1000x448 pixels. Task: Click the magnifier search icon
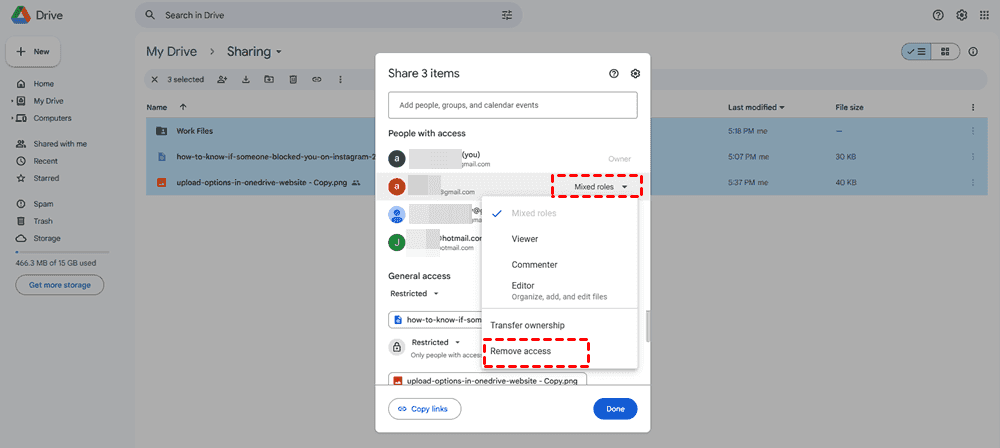pyautogui.click(x=151, y=15)
